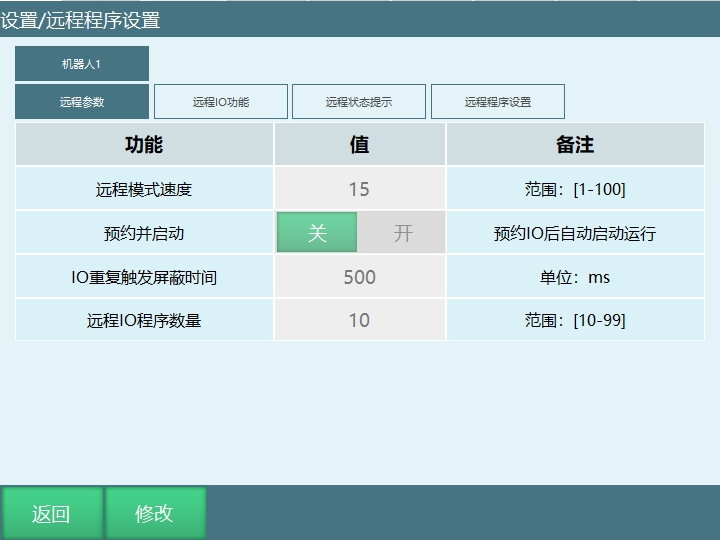This screenshot has width=720, height=540.
Task: Open the 远程IO功能 tab
Action: point(221,102)
